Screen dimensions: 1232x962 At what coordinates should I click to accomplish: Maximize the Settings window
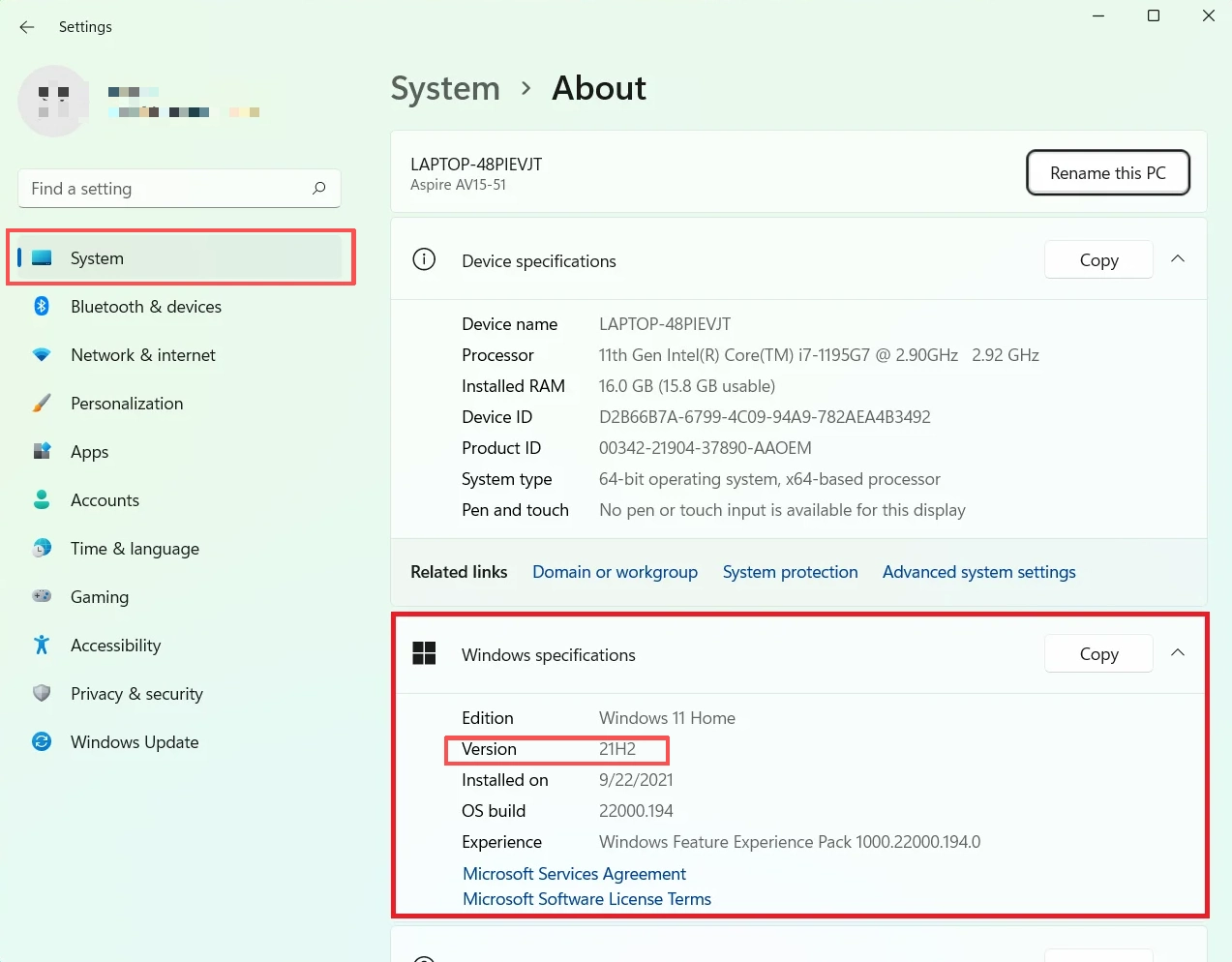[x=1154, y=15]
